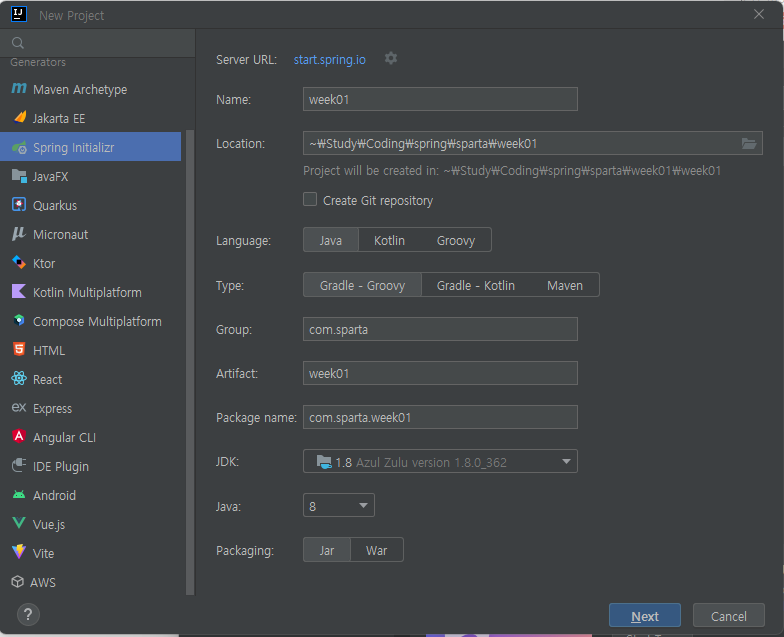784x637 pixels.
Task: Click the Maven Archetype generator icon
Action: pos(18,88)
